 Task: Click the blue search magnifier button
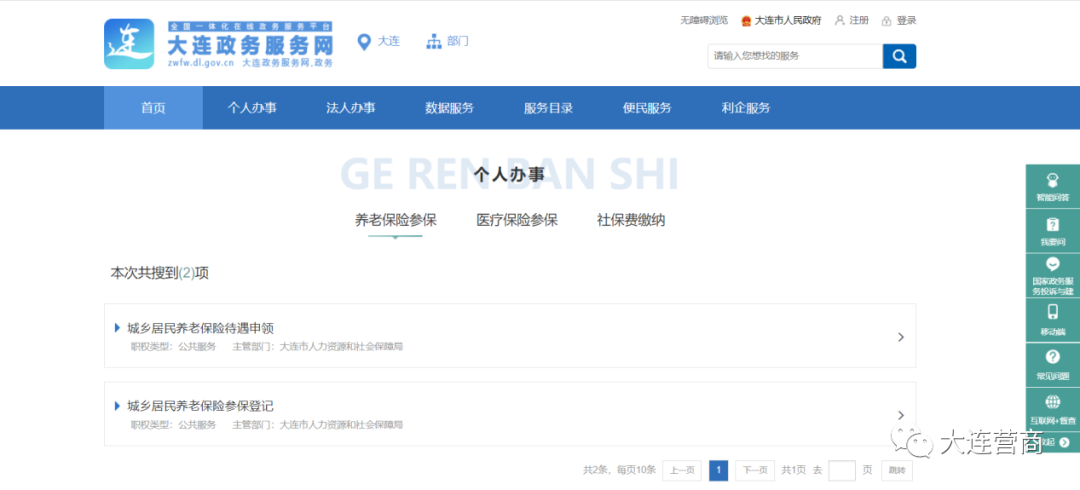tap(899, 56)
